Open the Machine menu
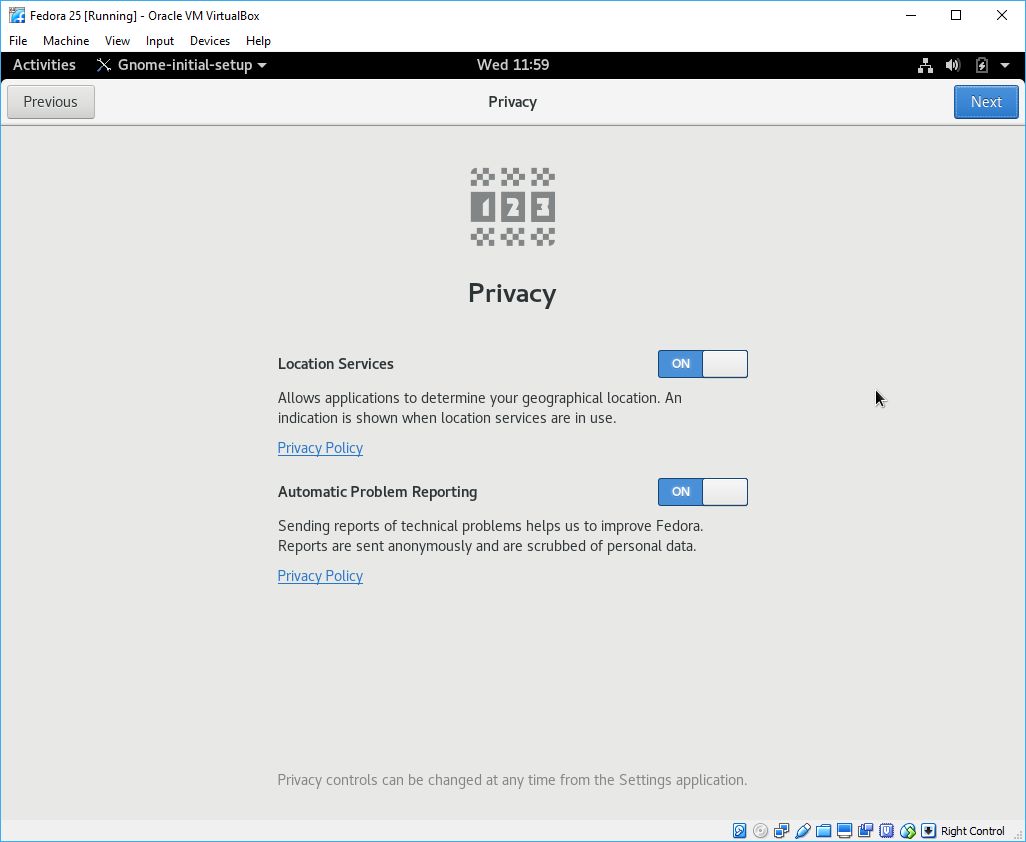This screenshot has height=842, width=1026. tap(66, 41)
